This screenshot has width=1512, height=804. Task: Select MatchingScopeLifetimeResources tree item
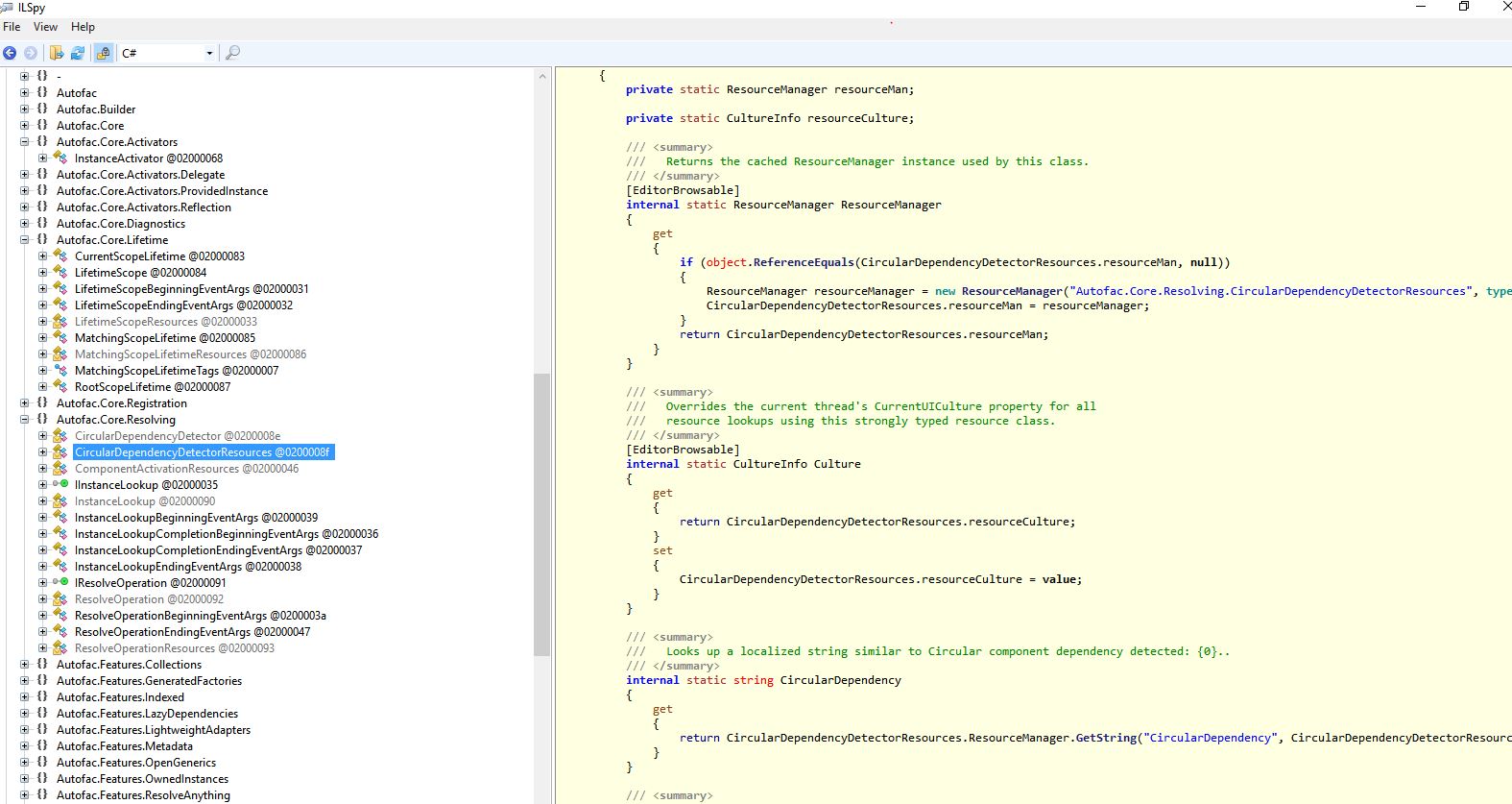coord(191,354)
